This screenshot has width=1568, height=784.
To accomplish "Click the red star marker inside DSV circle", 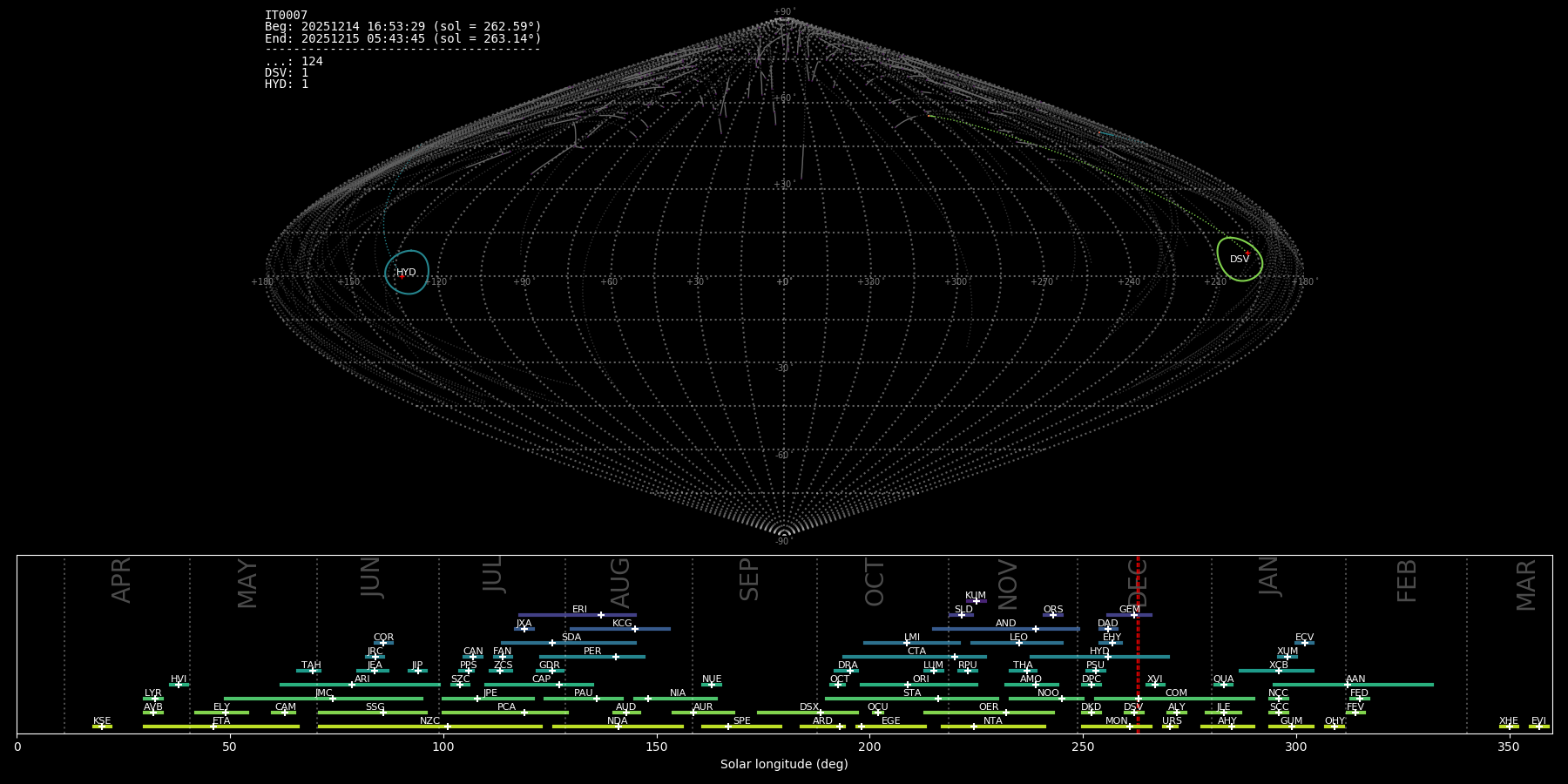I will pos(1247,253).
